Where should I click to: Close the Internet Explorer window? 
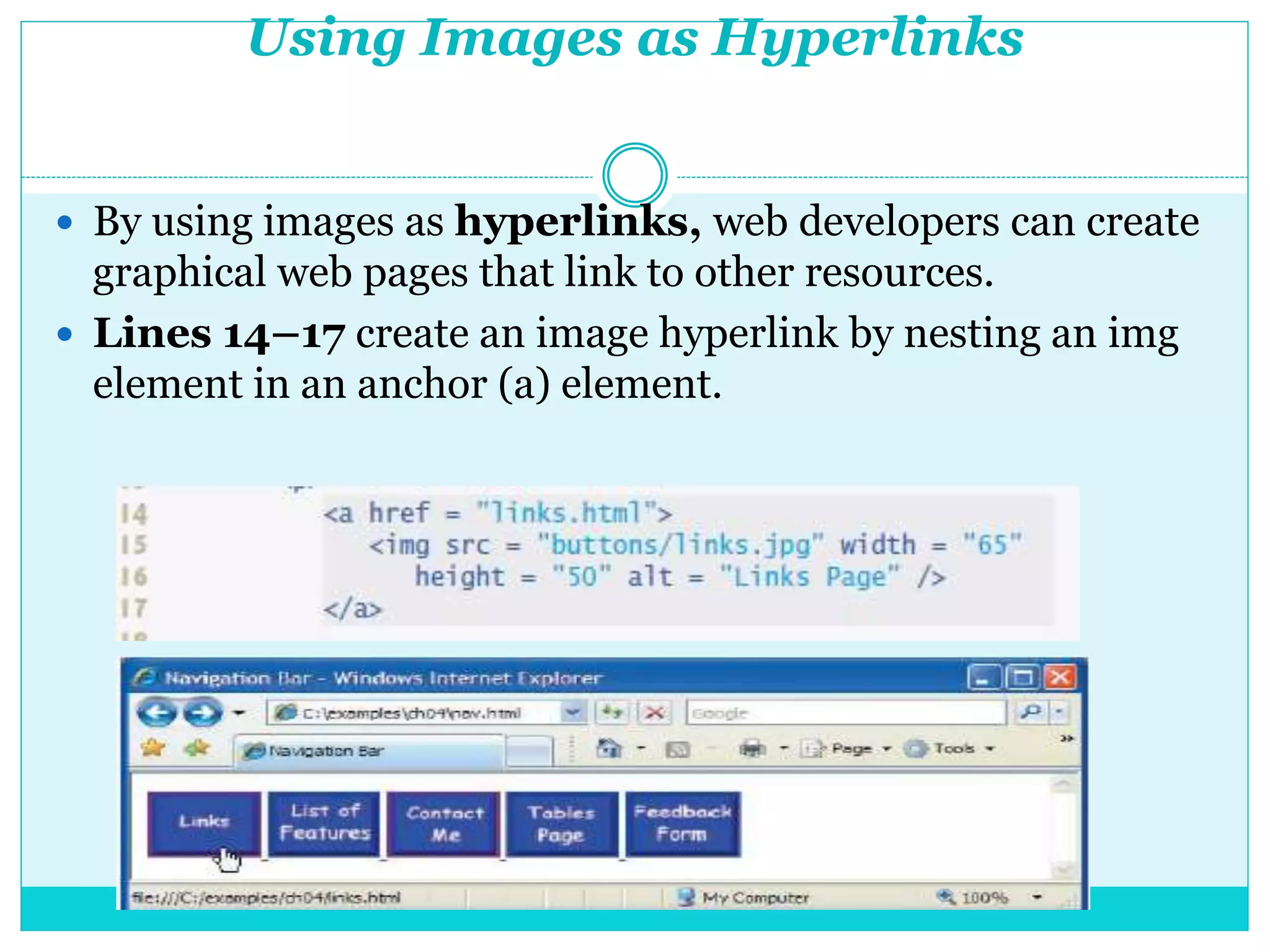coord(1060,677)
